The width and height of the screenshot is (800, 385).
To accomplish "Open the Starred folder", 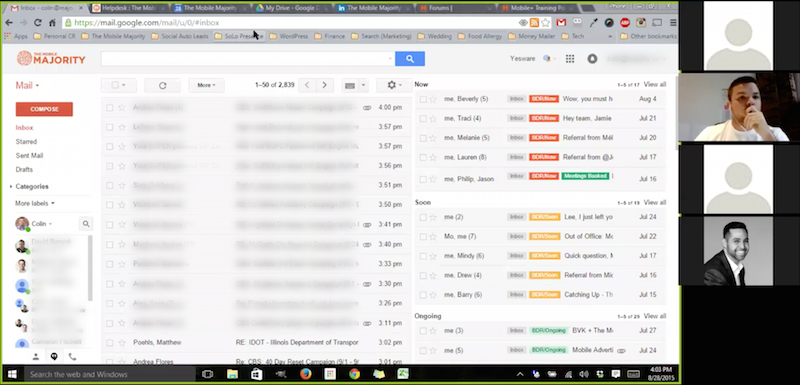I will pos(26,142).
